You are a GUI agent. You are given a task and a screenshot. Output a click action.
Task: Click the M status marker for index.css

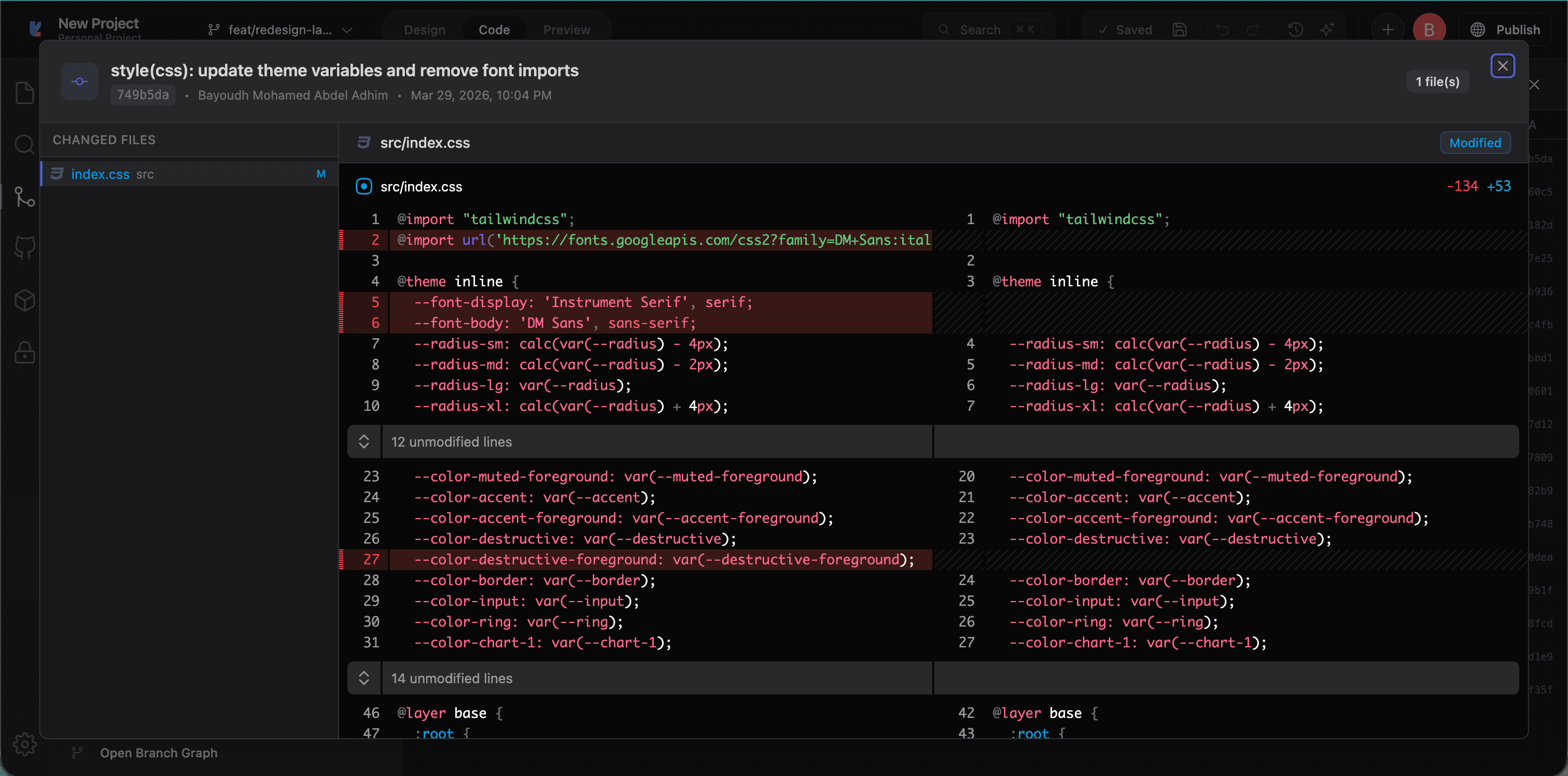(x=321, y=174)
